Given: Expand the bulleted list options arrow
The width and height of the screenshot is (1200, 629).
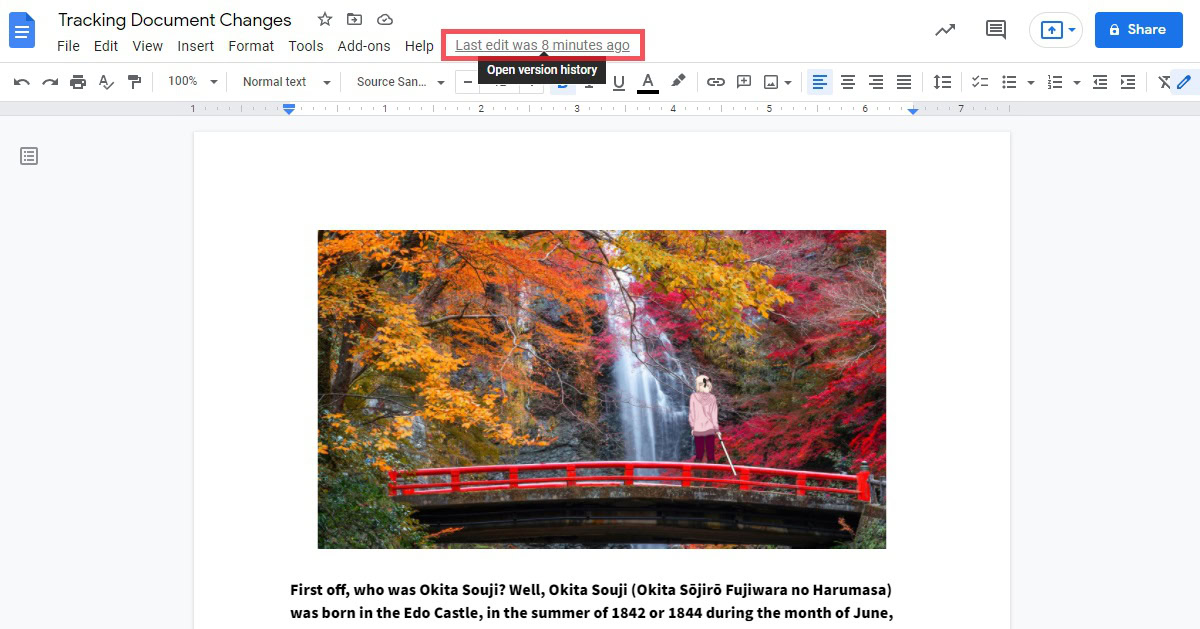Looking at the screenshot, I should pyautogui.click(x=1030, y=82).
